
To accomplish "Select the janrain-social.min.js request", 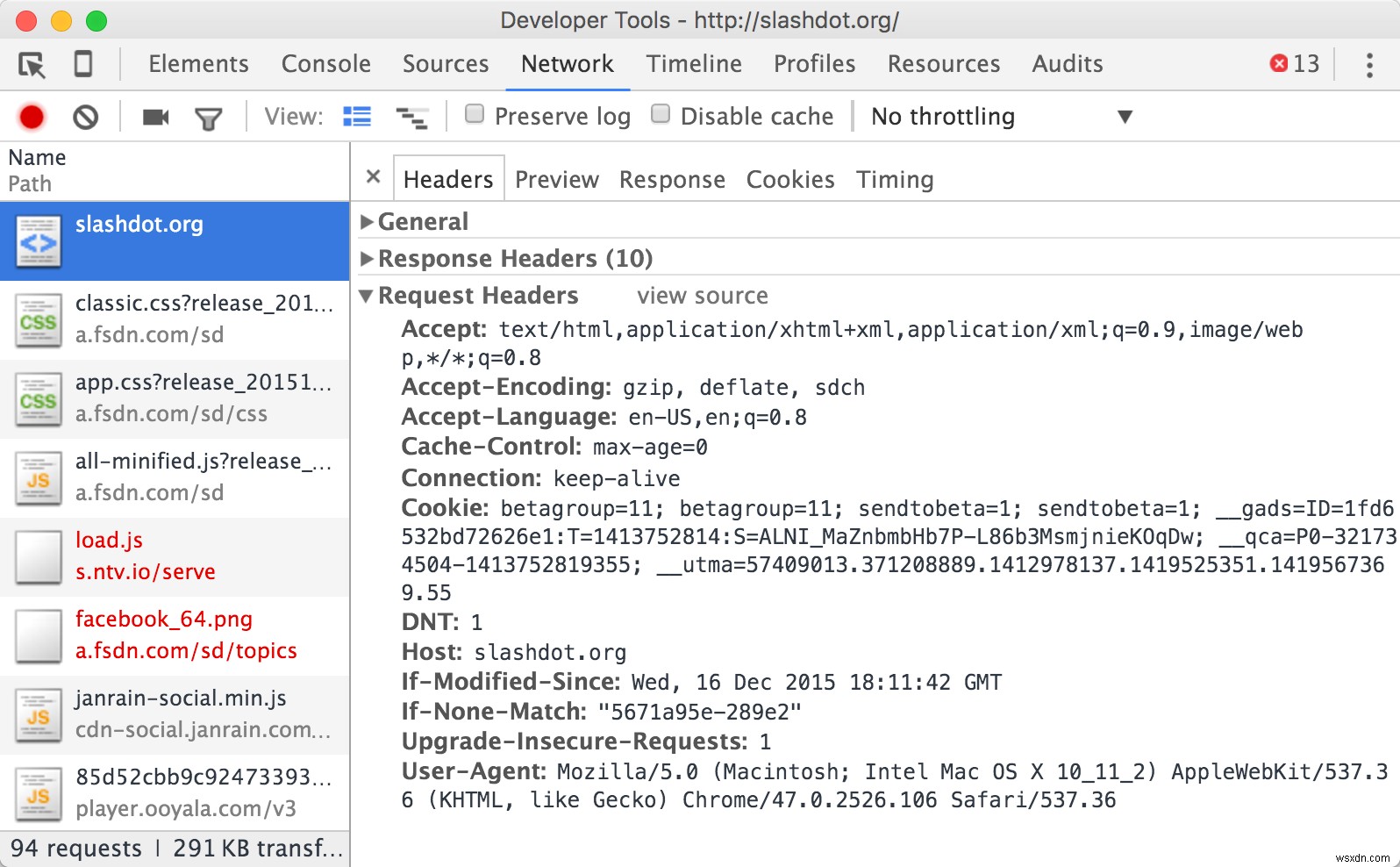I will pos(175,715).
